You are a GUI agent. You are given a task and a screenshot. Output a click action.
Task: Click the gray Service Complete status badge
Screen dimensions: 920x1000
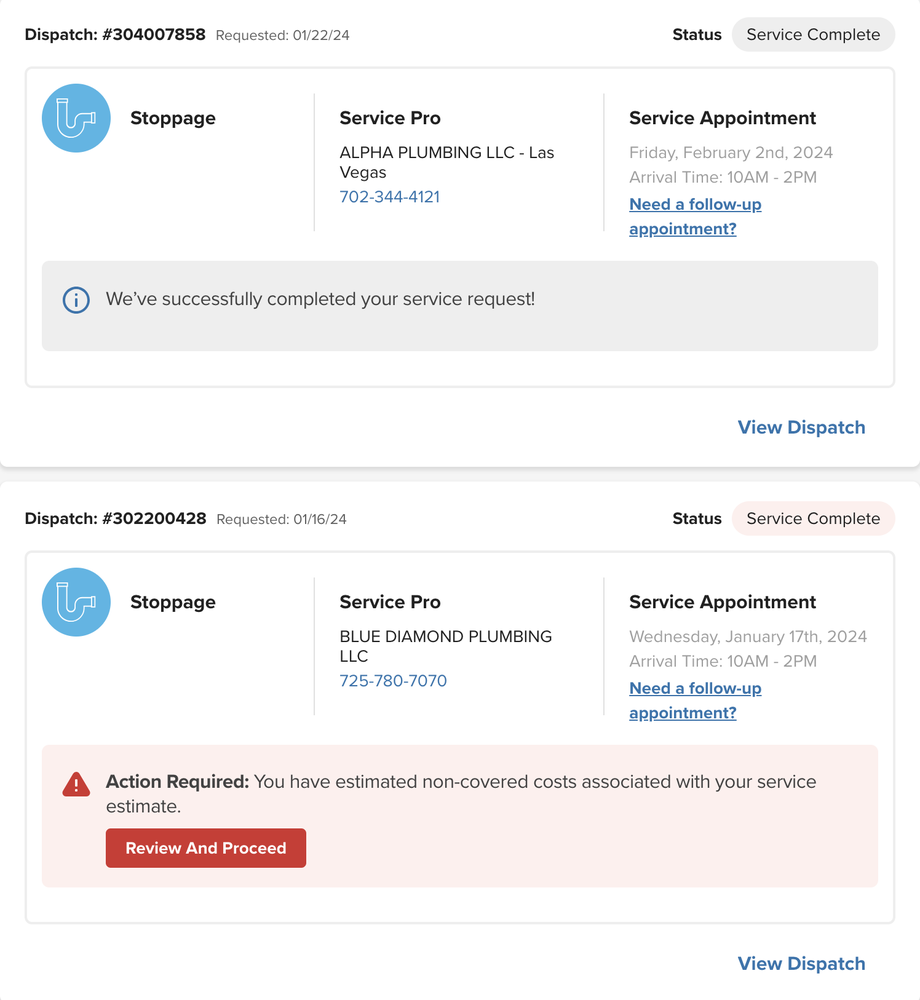tap(812, 35)
